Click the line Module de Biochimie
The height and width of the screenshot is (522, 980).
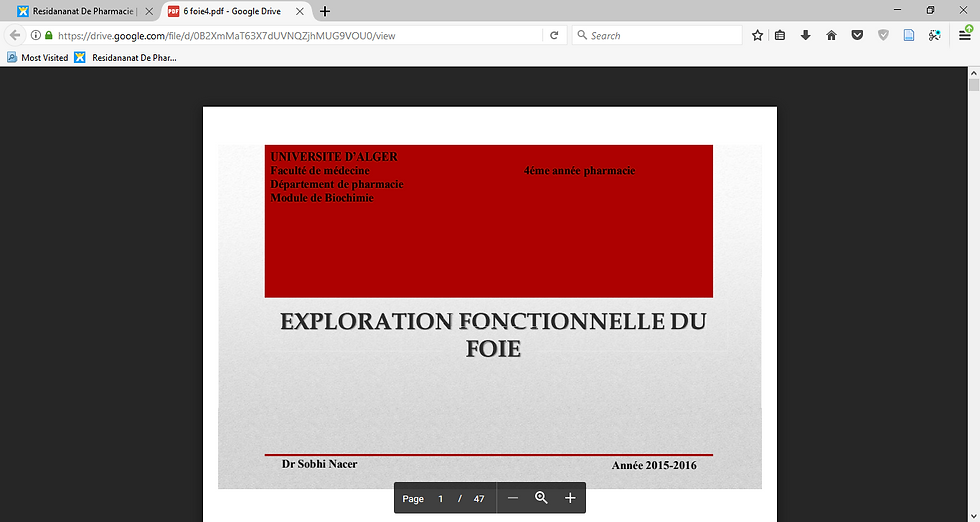(x=322, y=198)
